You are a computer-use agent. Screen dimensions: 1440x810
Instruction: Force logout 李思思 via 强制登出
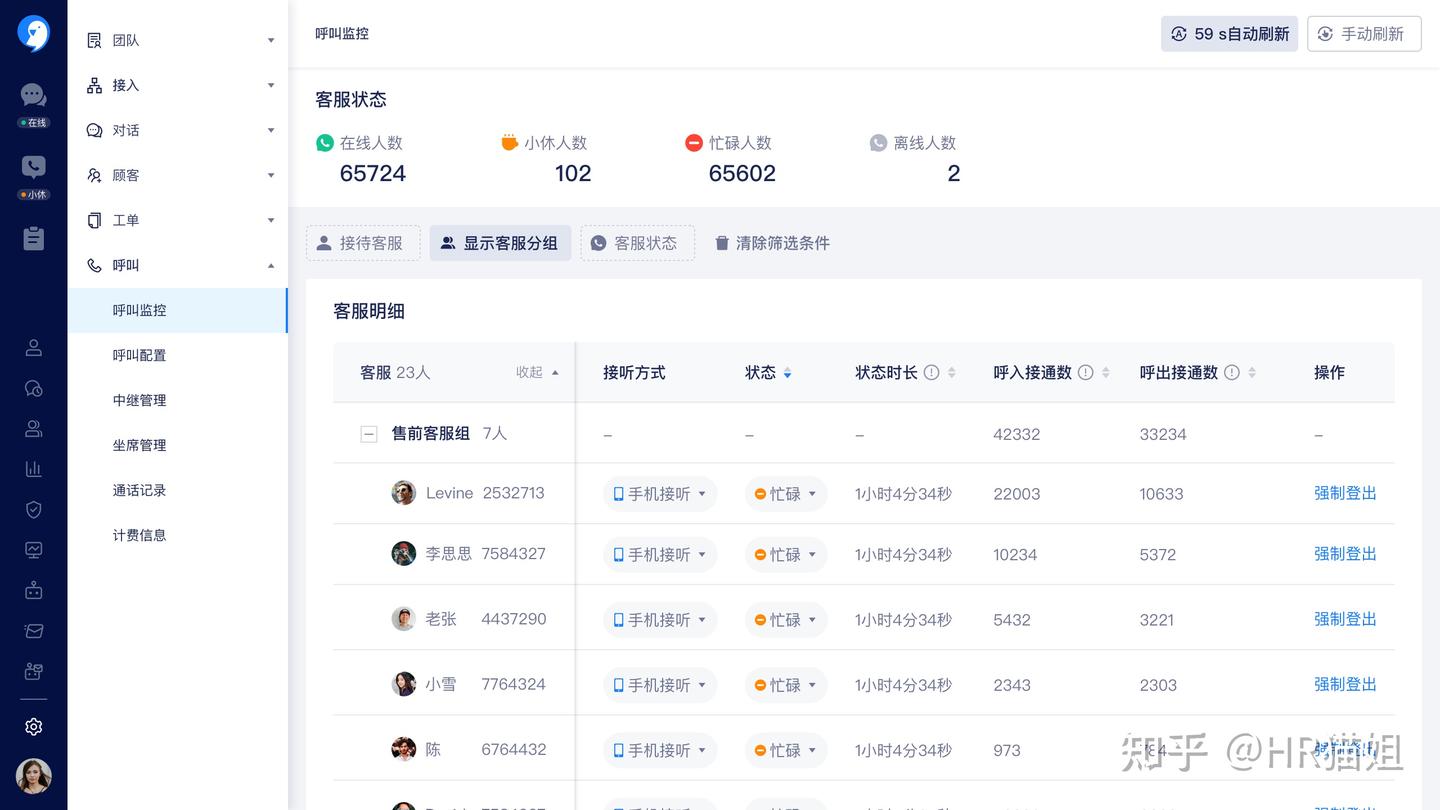(1344, 553)
